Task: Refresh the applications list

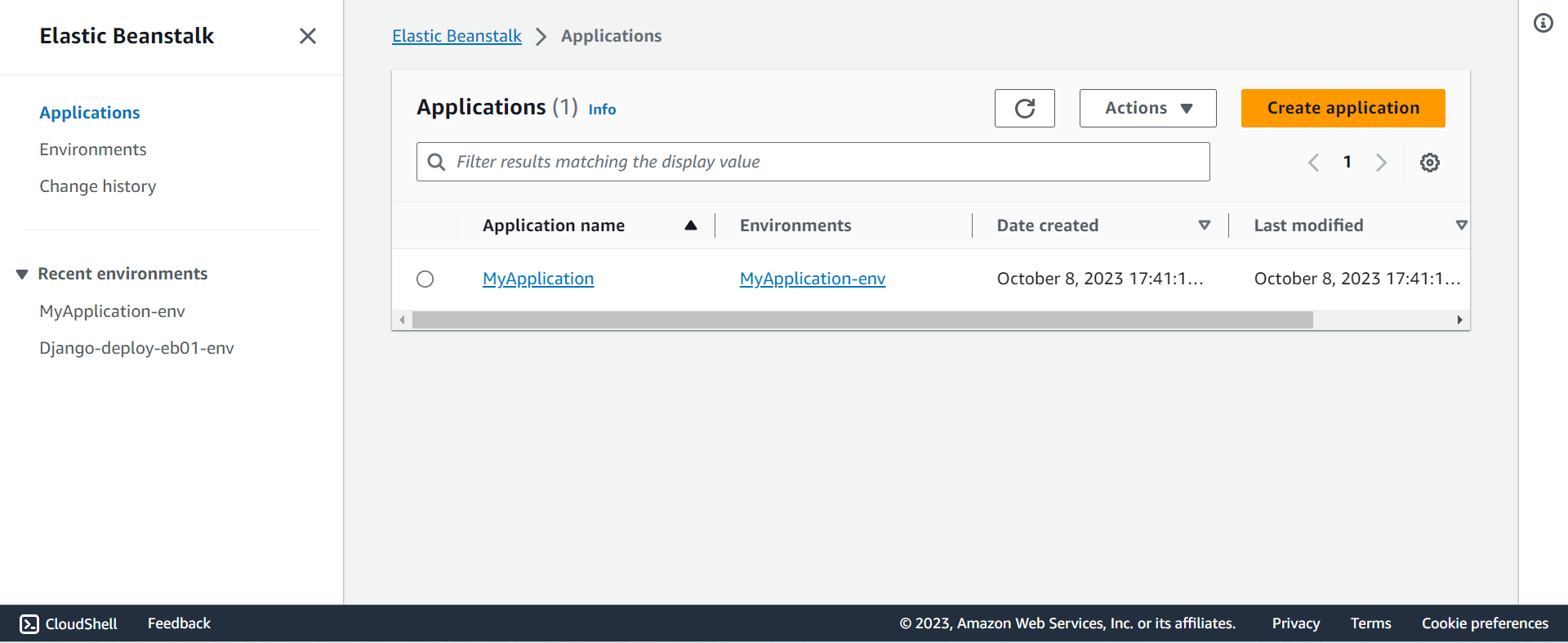Action: pyautogui.click(x=1024, y=108)
